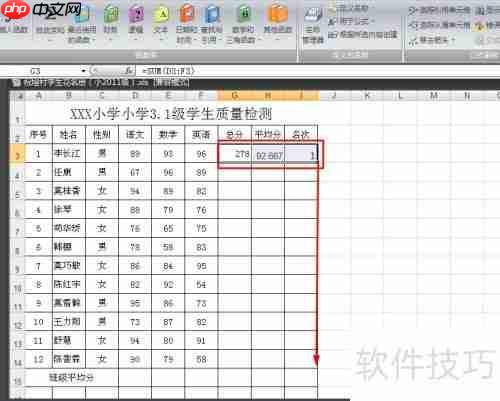Select column G header
Viewport: 500px width, 401px height.
click(234, 96)
